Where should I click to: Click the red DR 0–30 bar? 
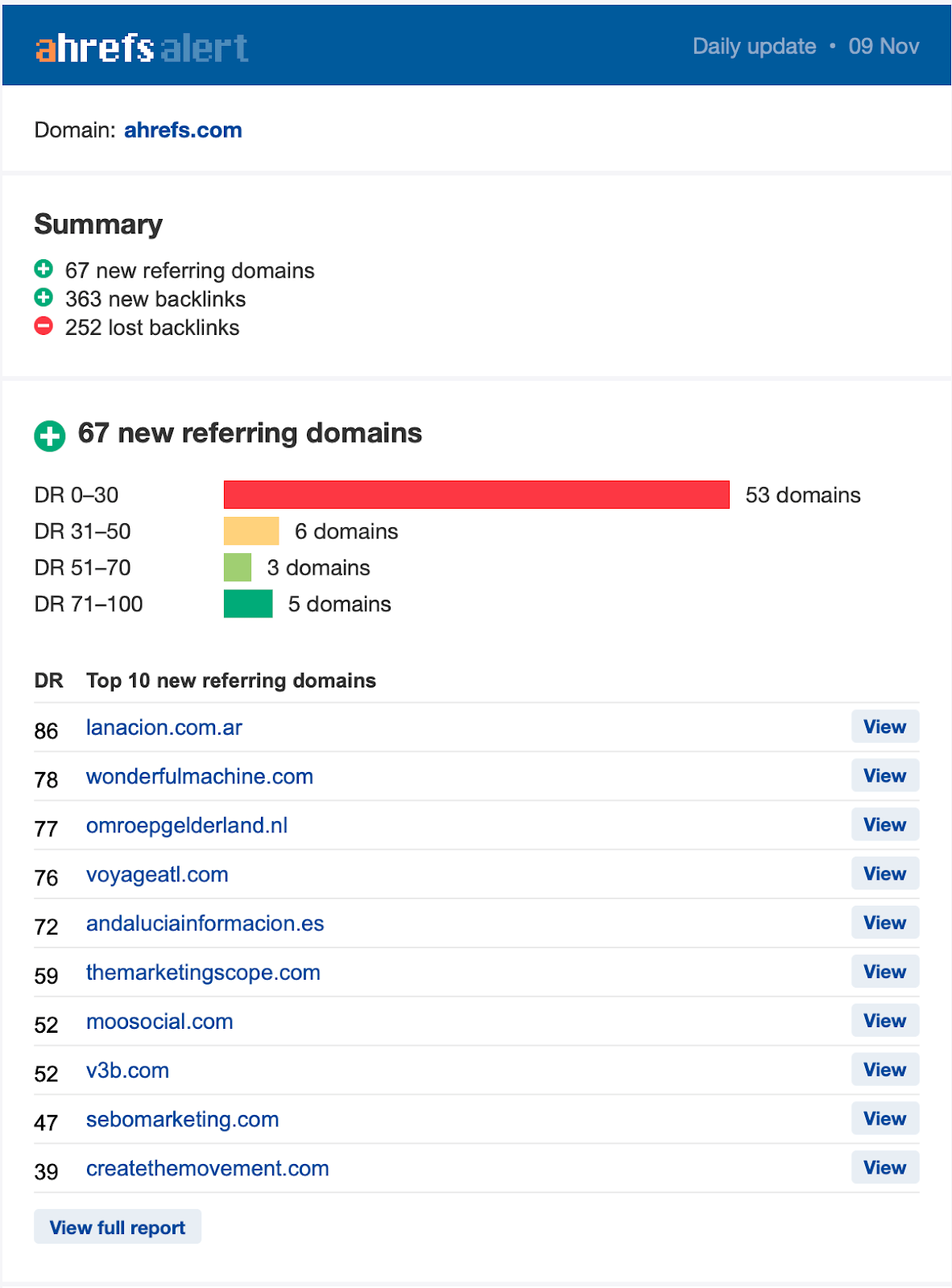(476, 494)
